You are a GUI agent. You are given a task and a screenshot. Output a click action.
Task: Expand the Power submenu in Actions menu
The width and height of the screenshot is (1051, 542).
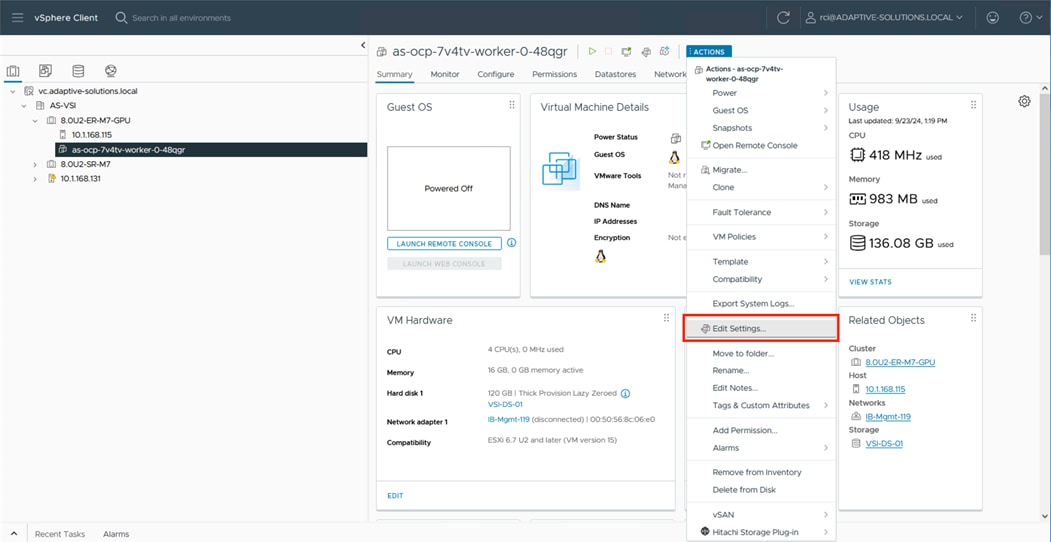tap(761, 93)
